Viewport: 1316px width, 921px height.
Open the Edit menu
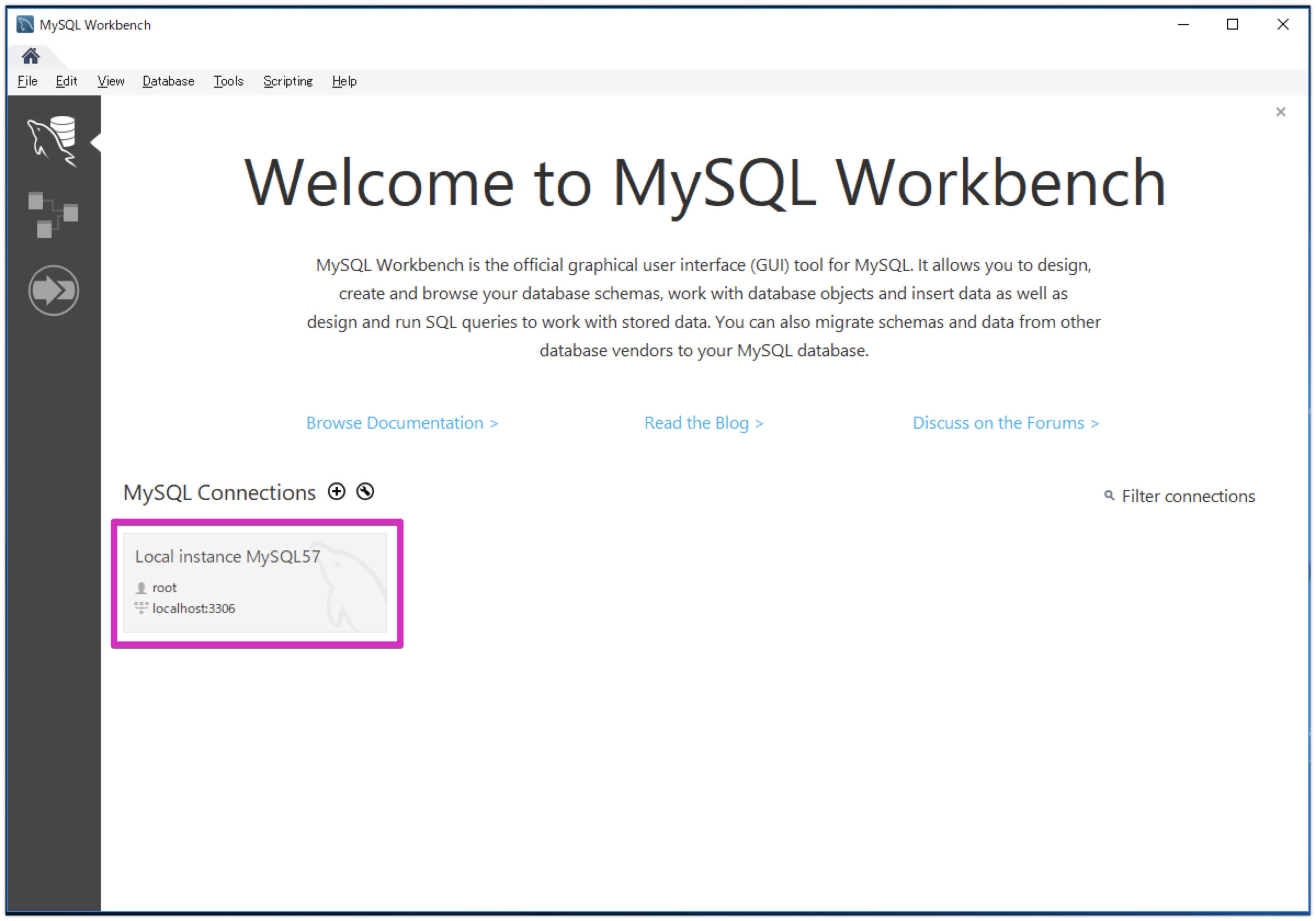pyautogui.click(x=66, y=81)
